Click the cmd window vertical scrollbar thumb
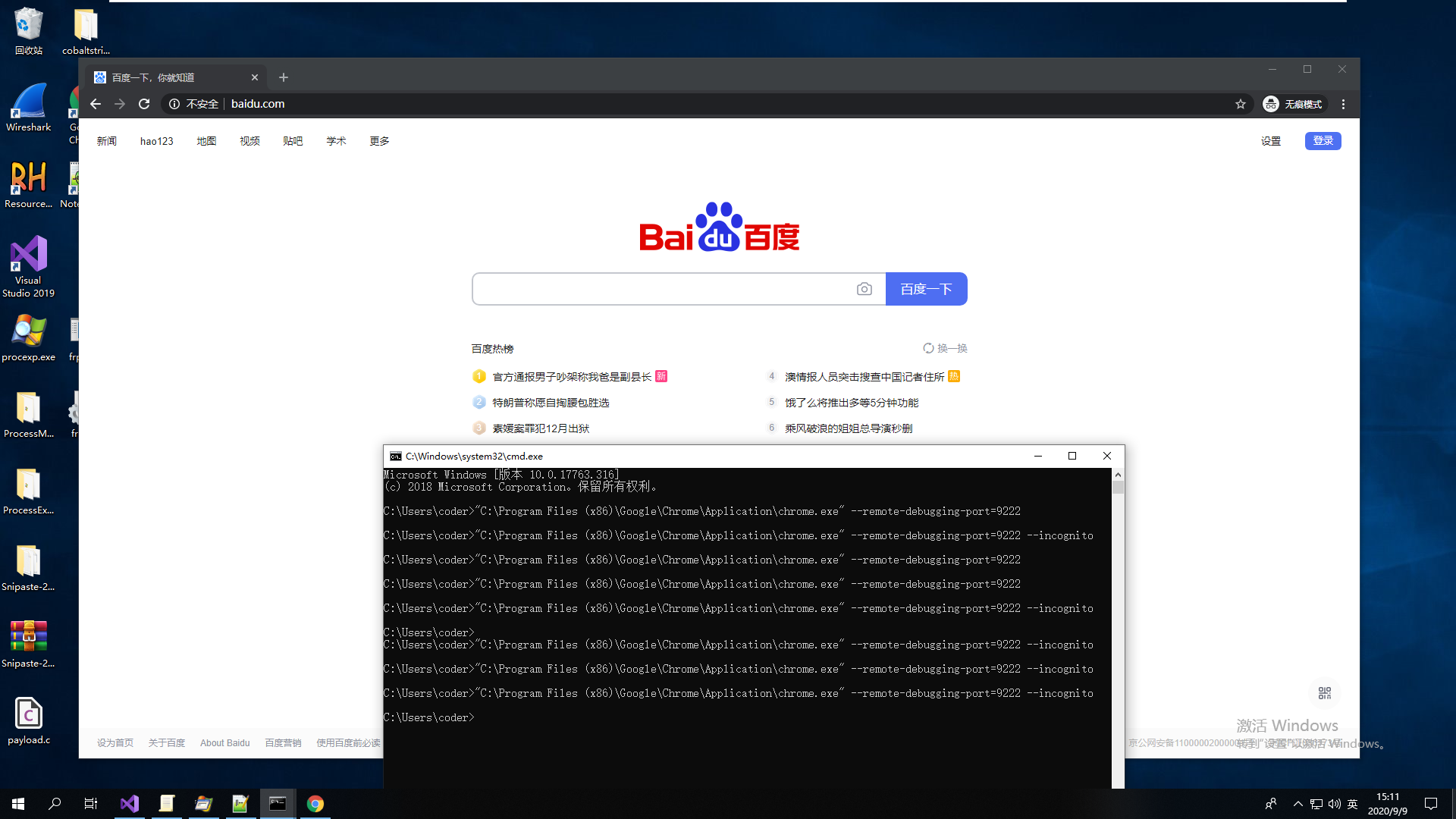 [x=1118, y=488]
